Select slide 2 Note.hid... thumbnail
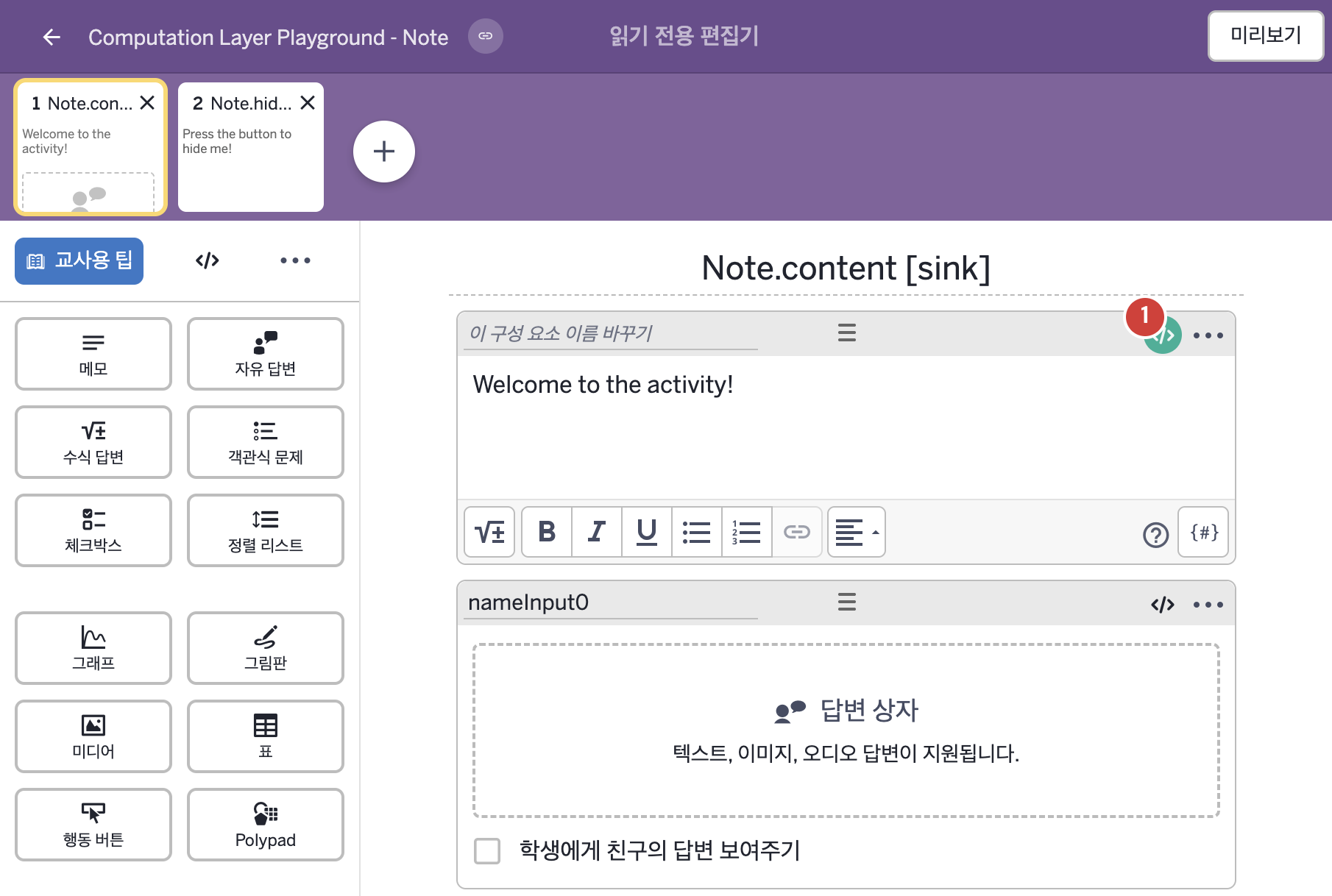Screen dimensions: 1332x896 (251, 147)
